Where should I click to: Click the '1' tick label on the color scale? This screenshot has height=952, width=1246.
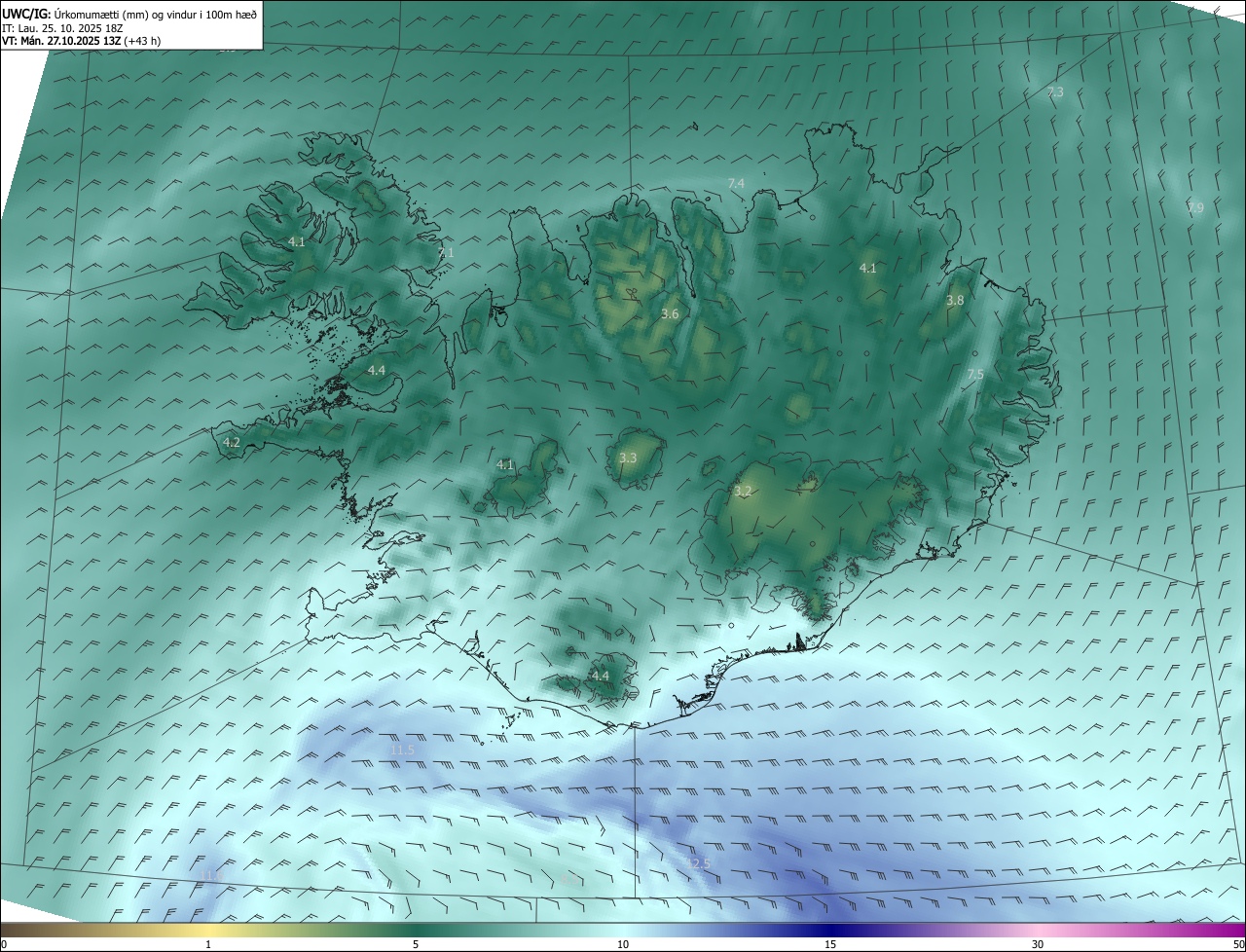pos(208,944)
